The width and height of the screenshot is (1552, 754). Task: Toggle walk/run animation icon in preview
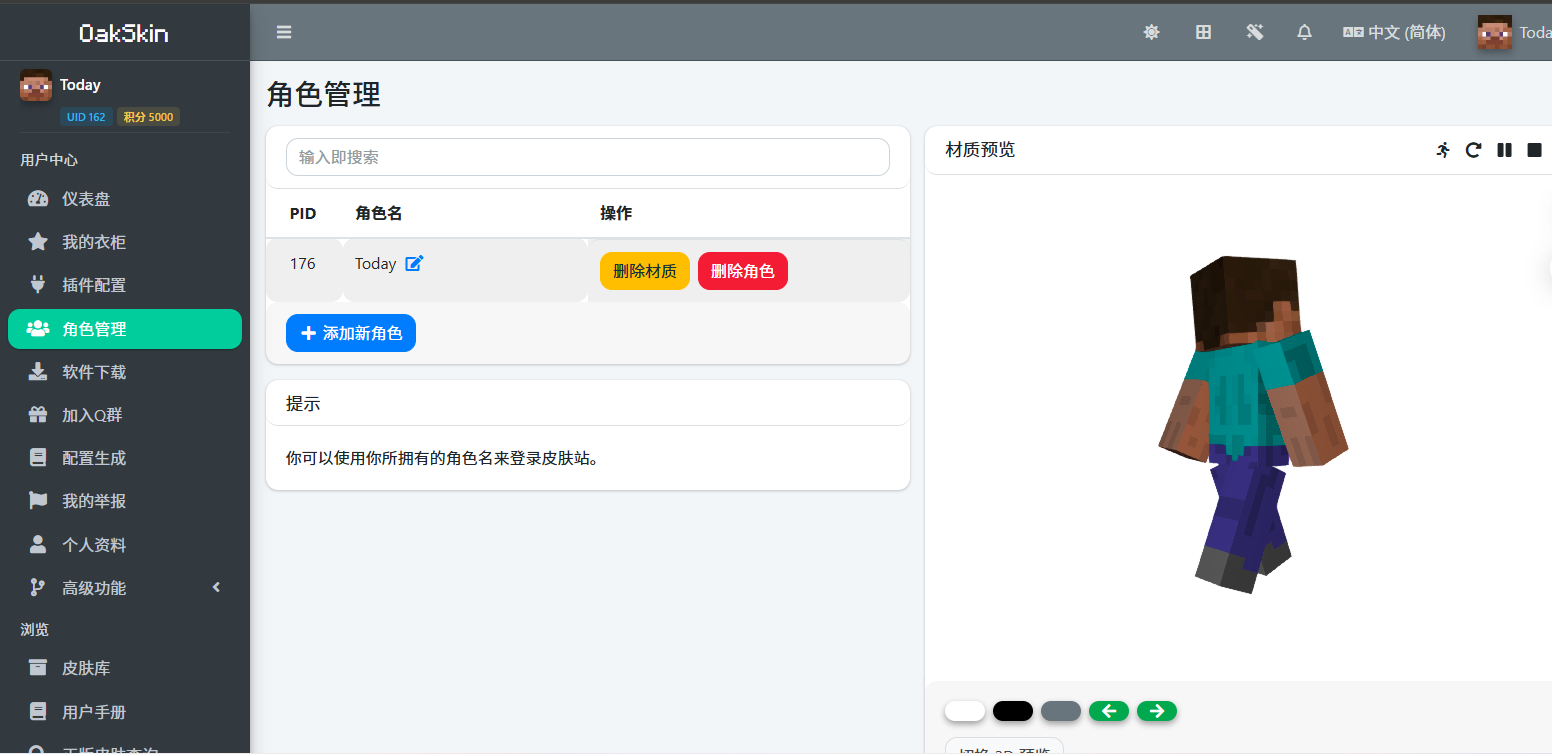[x=1443, y=150]
